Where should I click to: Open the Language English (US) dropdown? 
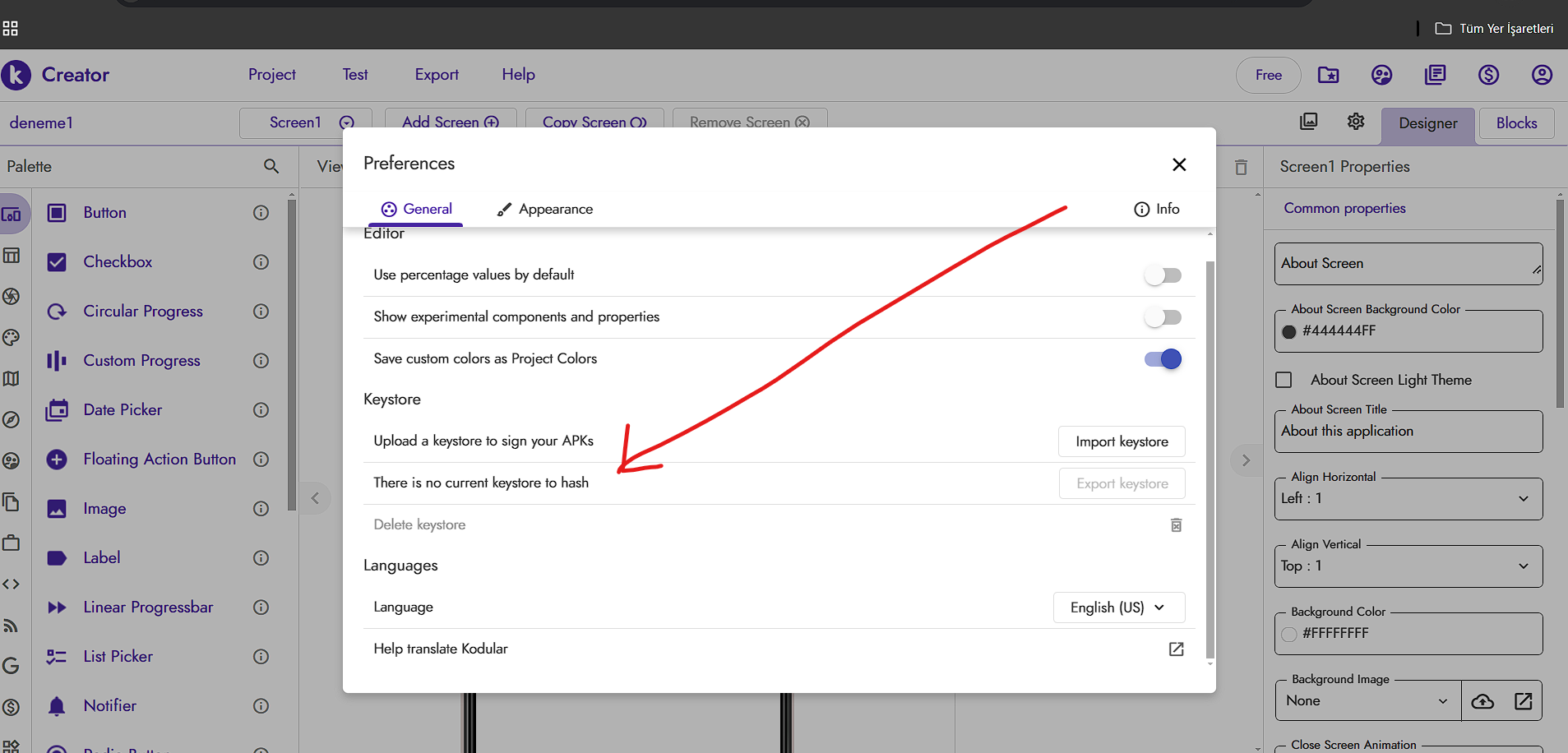(1119, 607)
